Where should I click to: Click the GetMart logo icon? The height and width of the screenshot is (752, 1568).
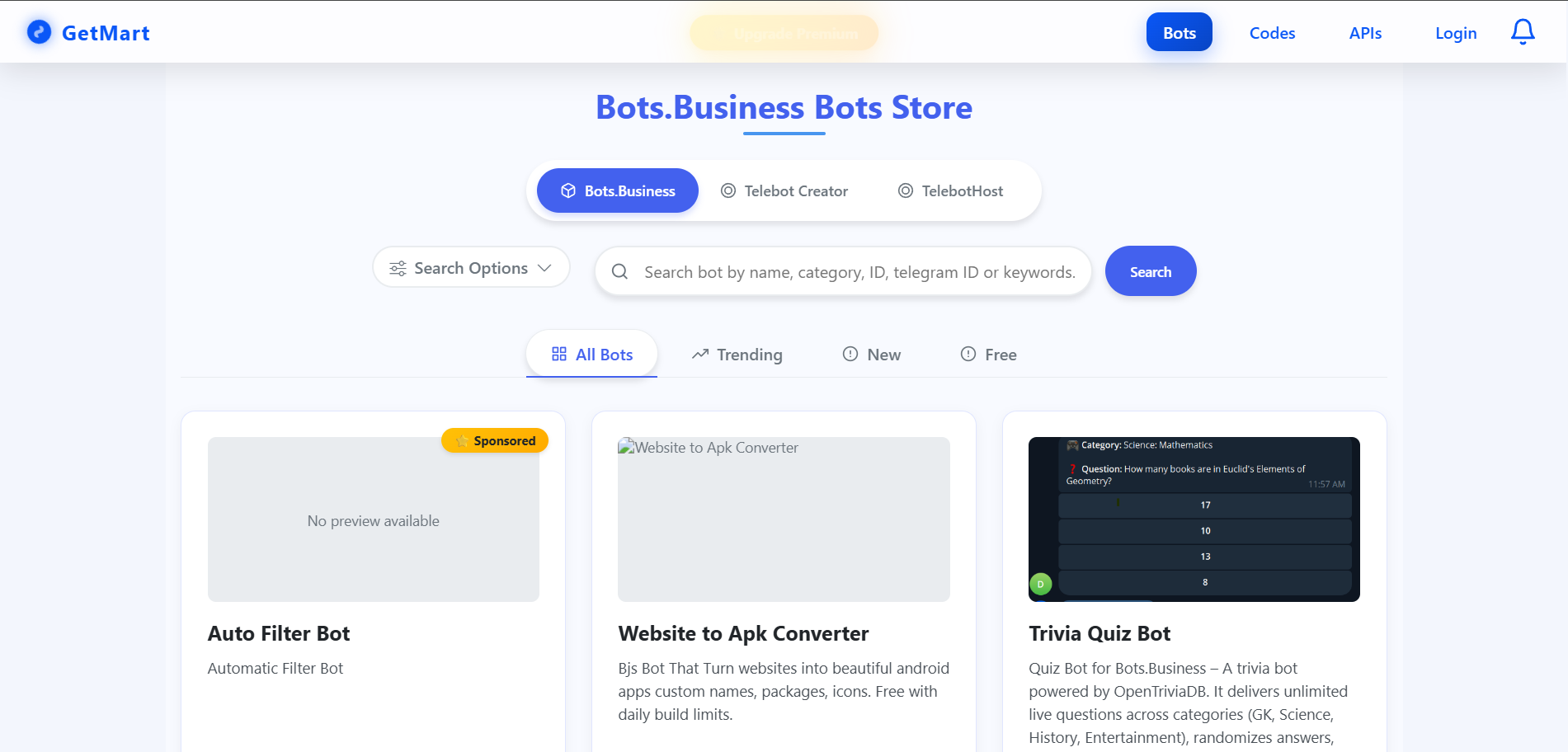pyautogui.click(x=39, y=32)
